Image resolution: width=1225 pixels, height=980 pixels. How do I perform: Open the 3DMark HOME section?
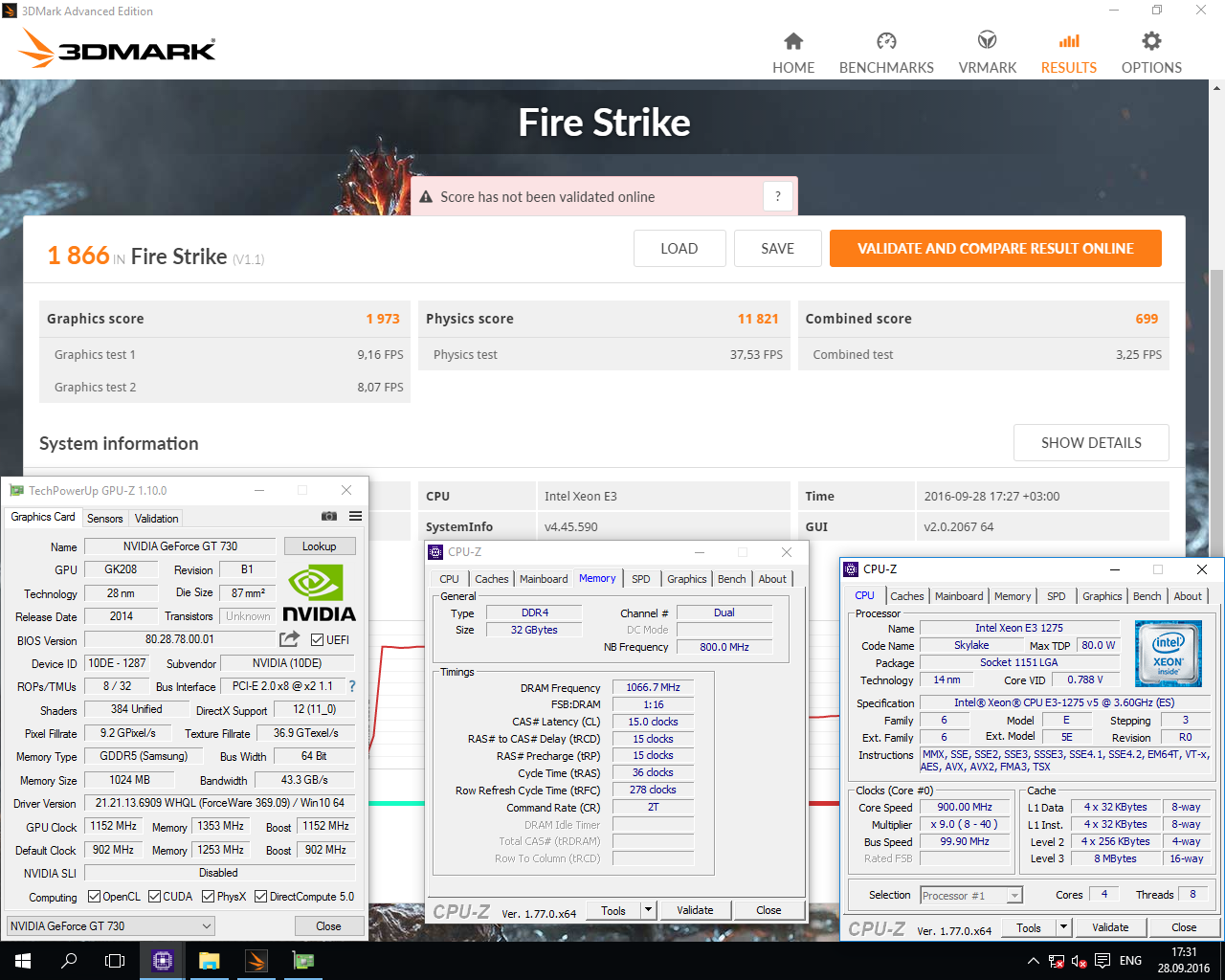[793, 54]
